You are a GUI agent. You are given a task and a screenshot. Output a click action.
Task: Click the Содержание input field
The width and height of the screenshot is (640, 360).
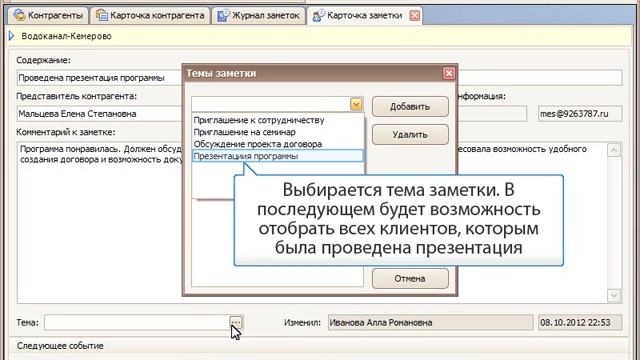(320, 78)
